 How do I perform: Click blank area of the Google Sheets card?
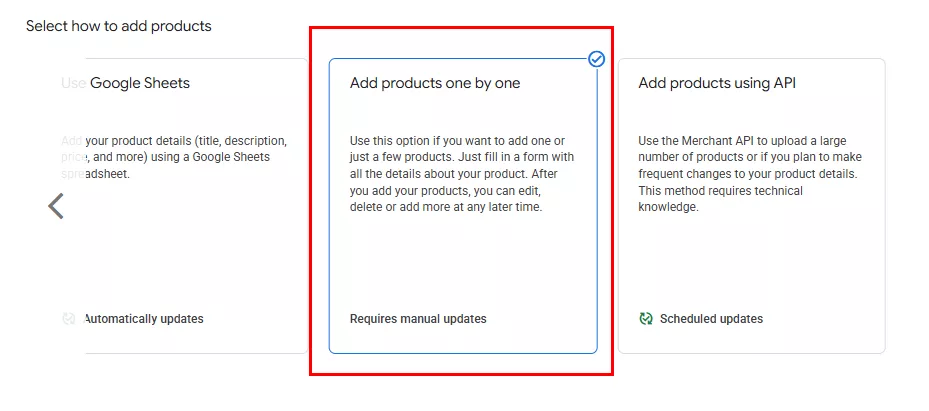coord(190,255)
